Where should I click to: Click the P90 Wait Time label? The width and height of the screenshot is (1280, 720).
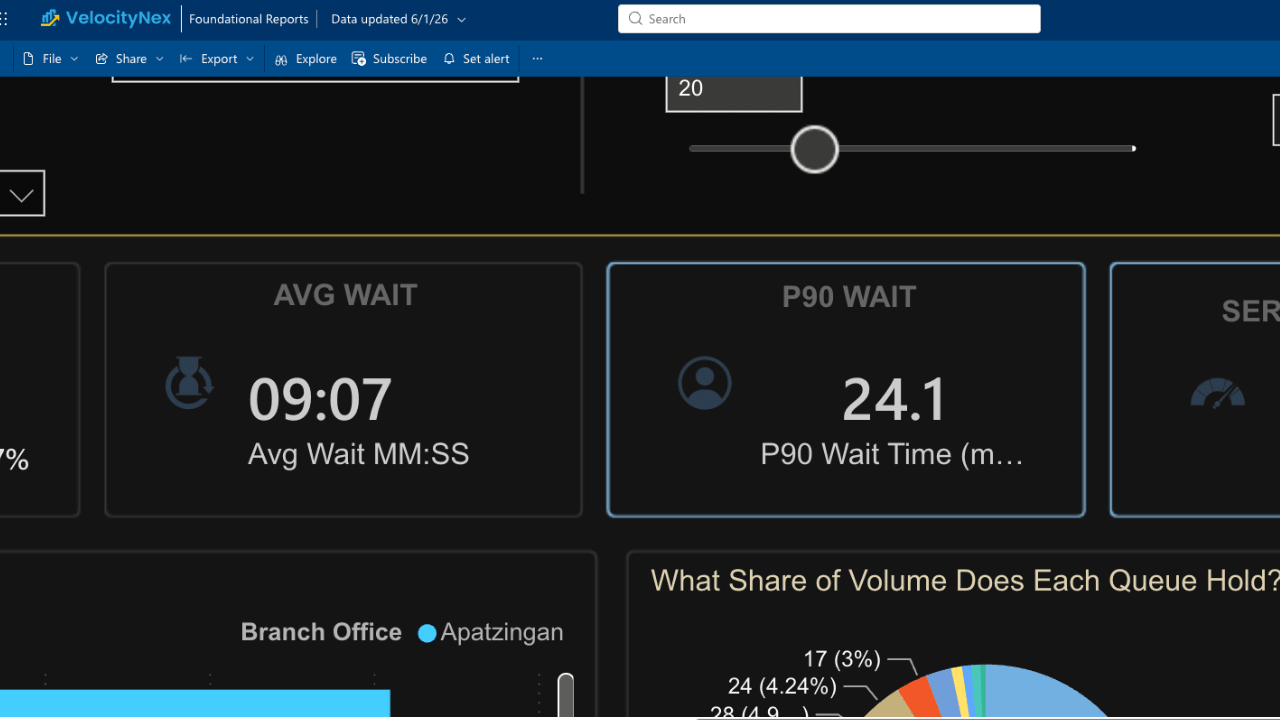click(892, 455)
